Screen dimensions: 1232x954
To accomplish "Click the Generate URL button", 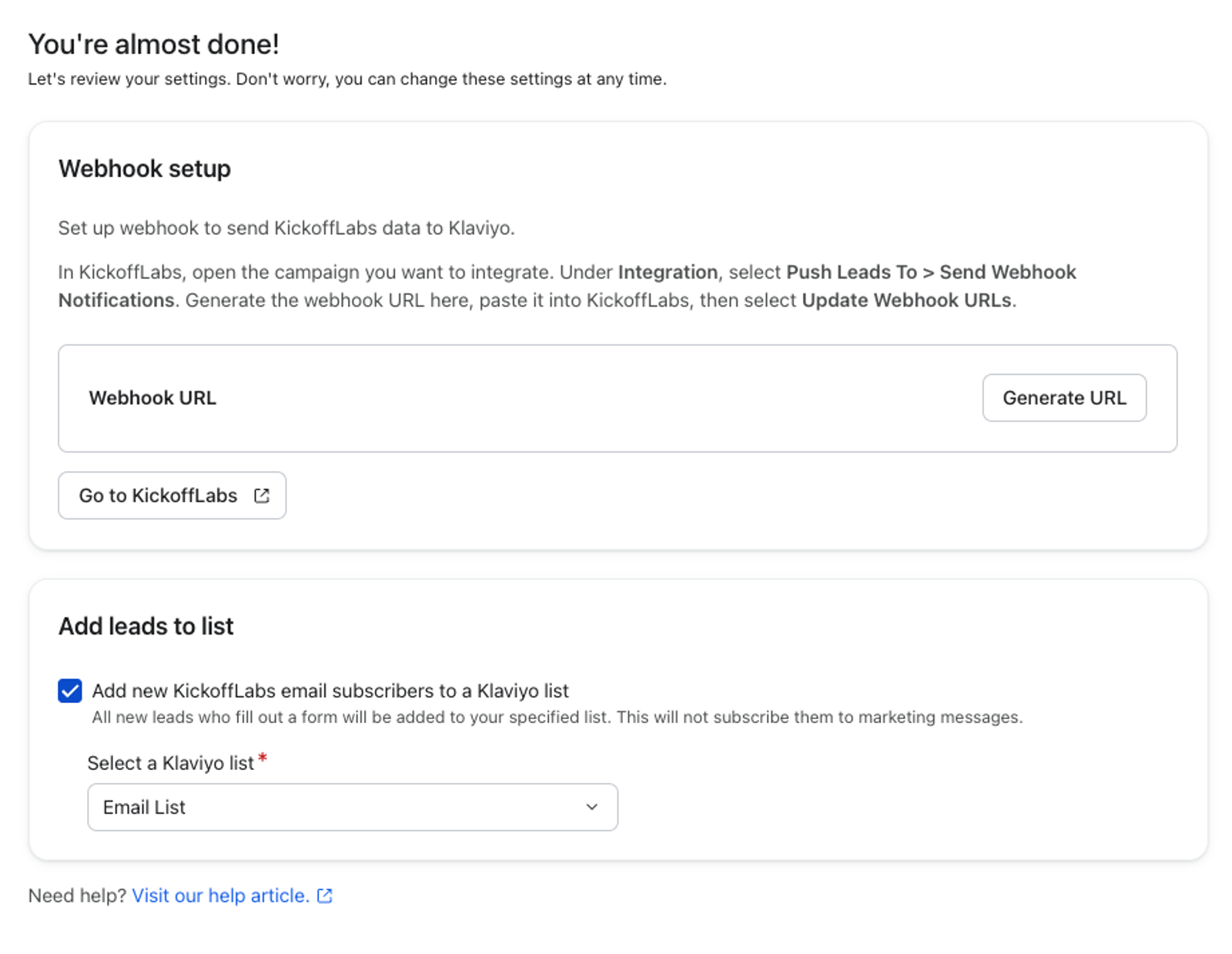I will pos(1064,398).
